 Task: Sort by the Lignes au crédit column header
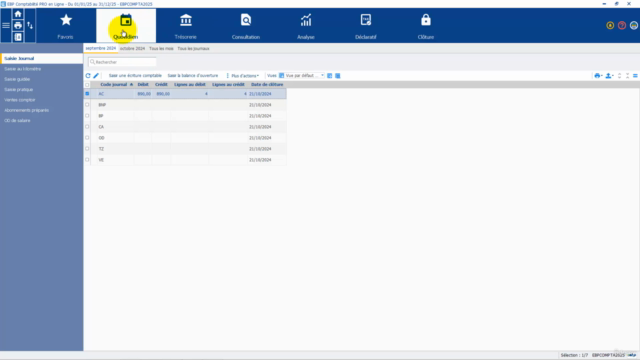(228, 84)
